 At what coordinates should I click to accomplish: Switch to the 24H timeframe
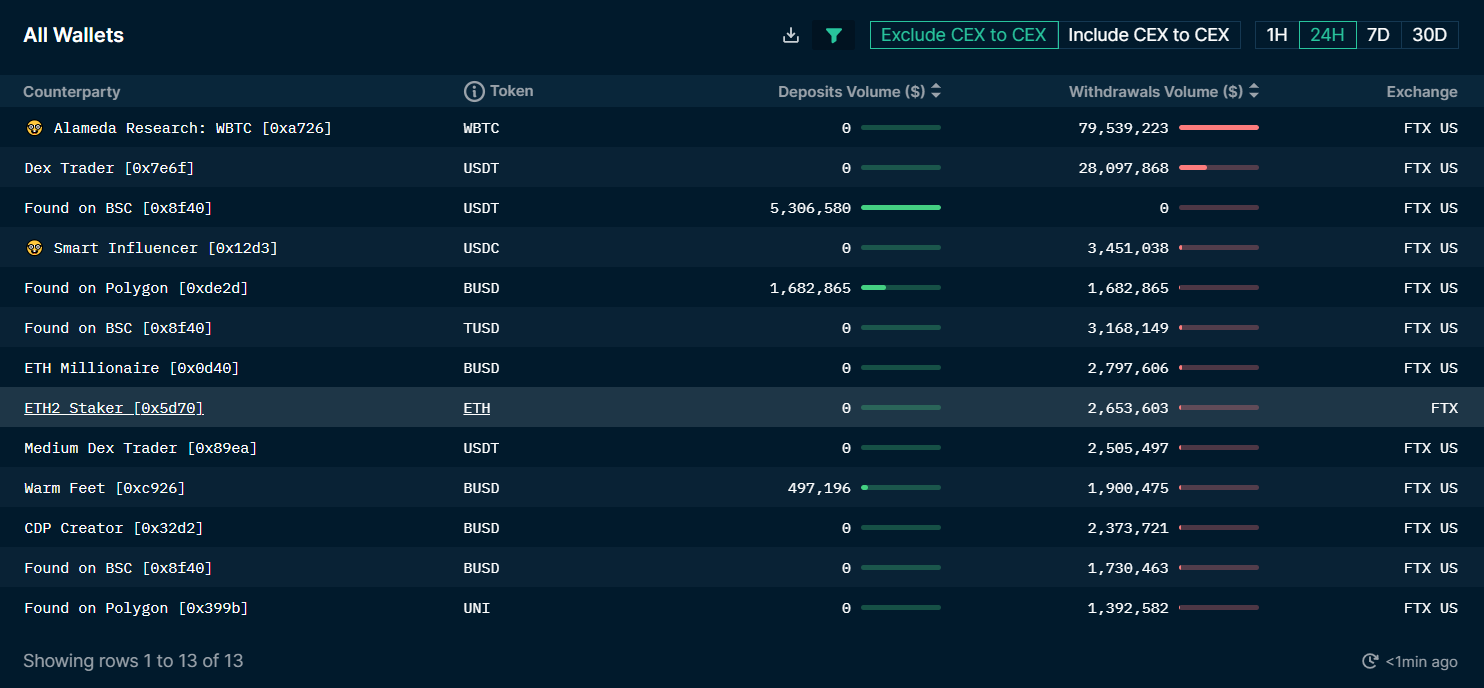coord(1327,35)
